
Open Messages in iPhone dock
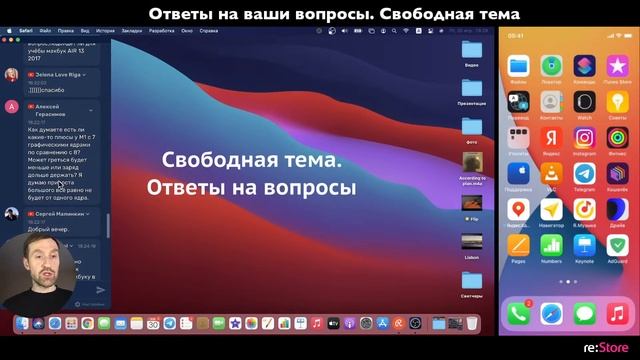pyautogui.click(x=584, y=314)
